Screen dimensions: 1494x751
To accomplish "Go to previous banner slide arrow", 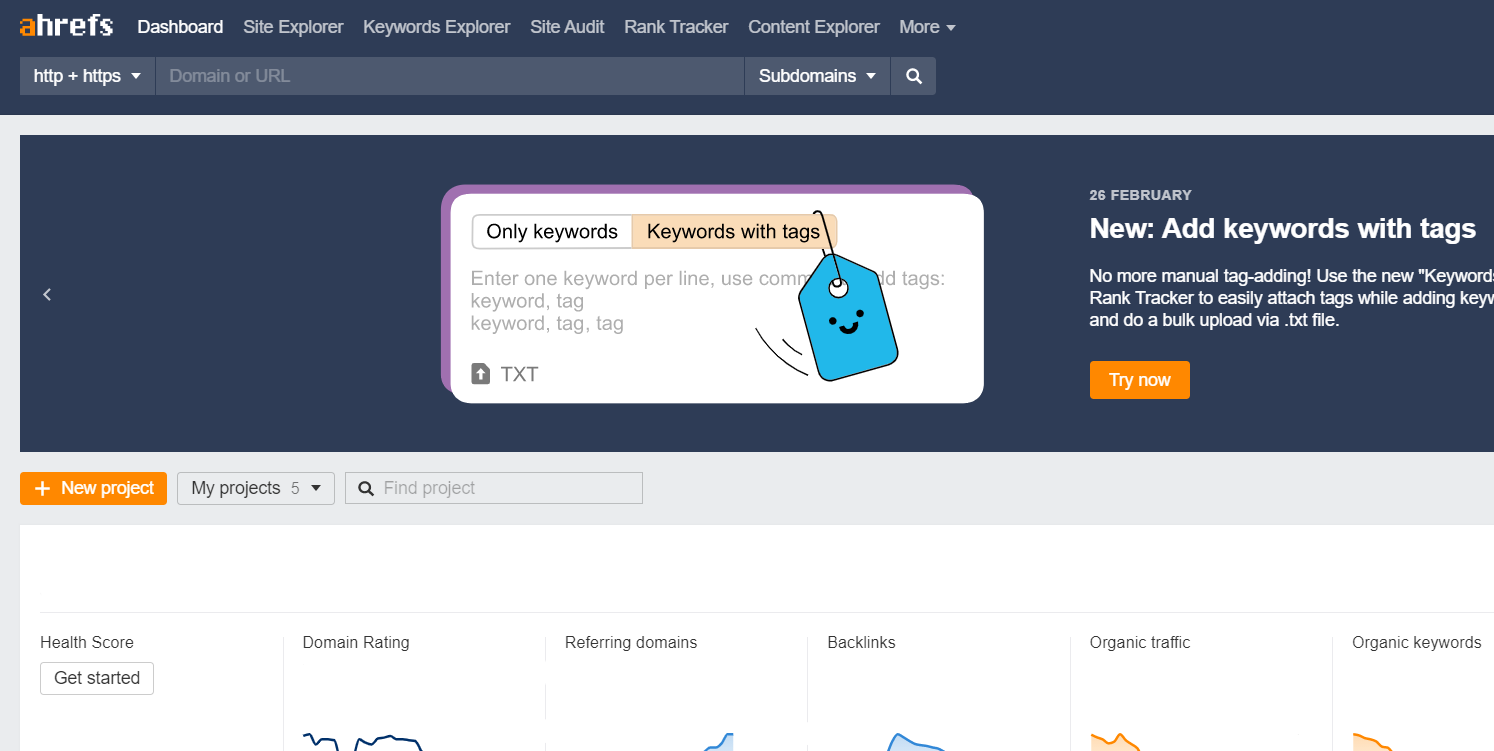I will (x=47, y=294).
